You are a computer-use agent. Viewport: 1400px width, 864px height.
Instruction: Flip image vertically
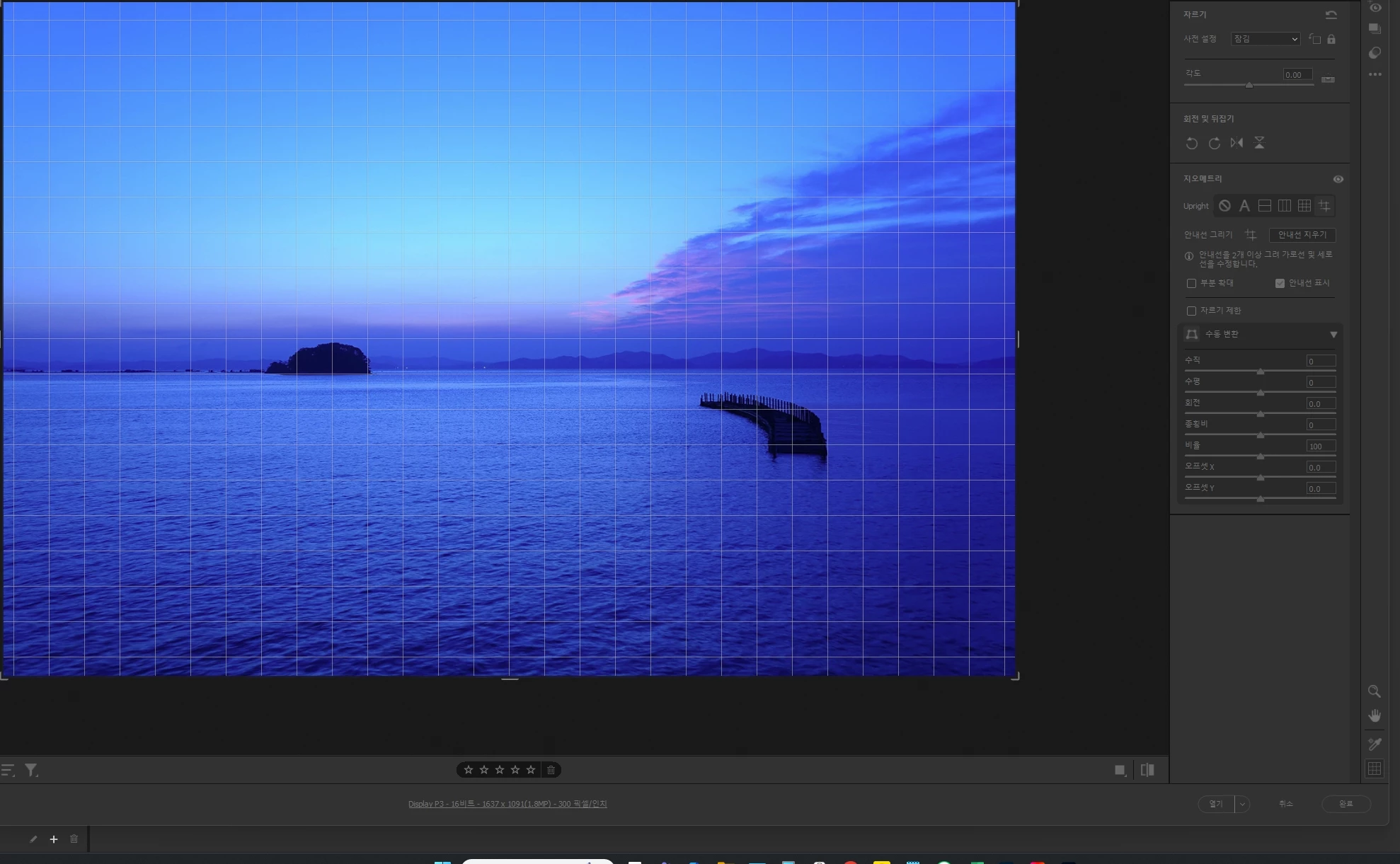[1259, 143]
